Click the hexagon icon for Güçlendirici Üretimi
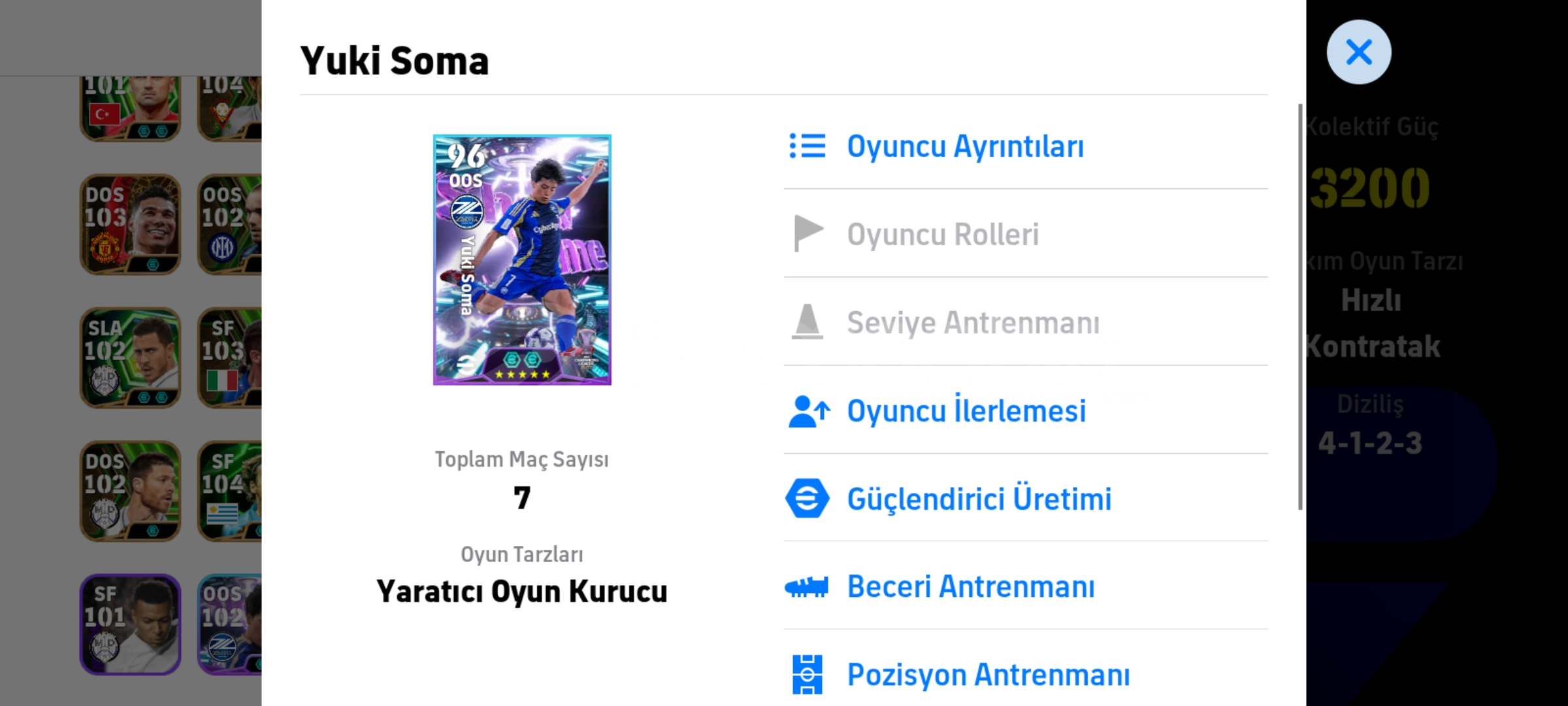 808,499
